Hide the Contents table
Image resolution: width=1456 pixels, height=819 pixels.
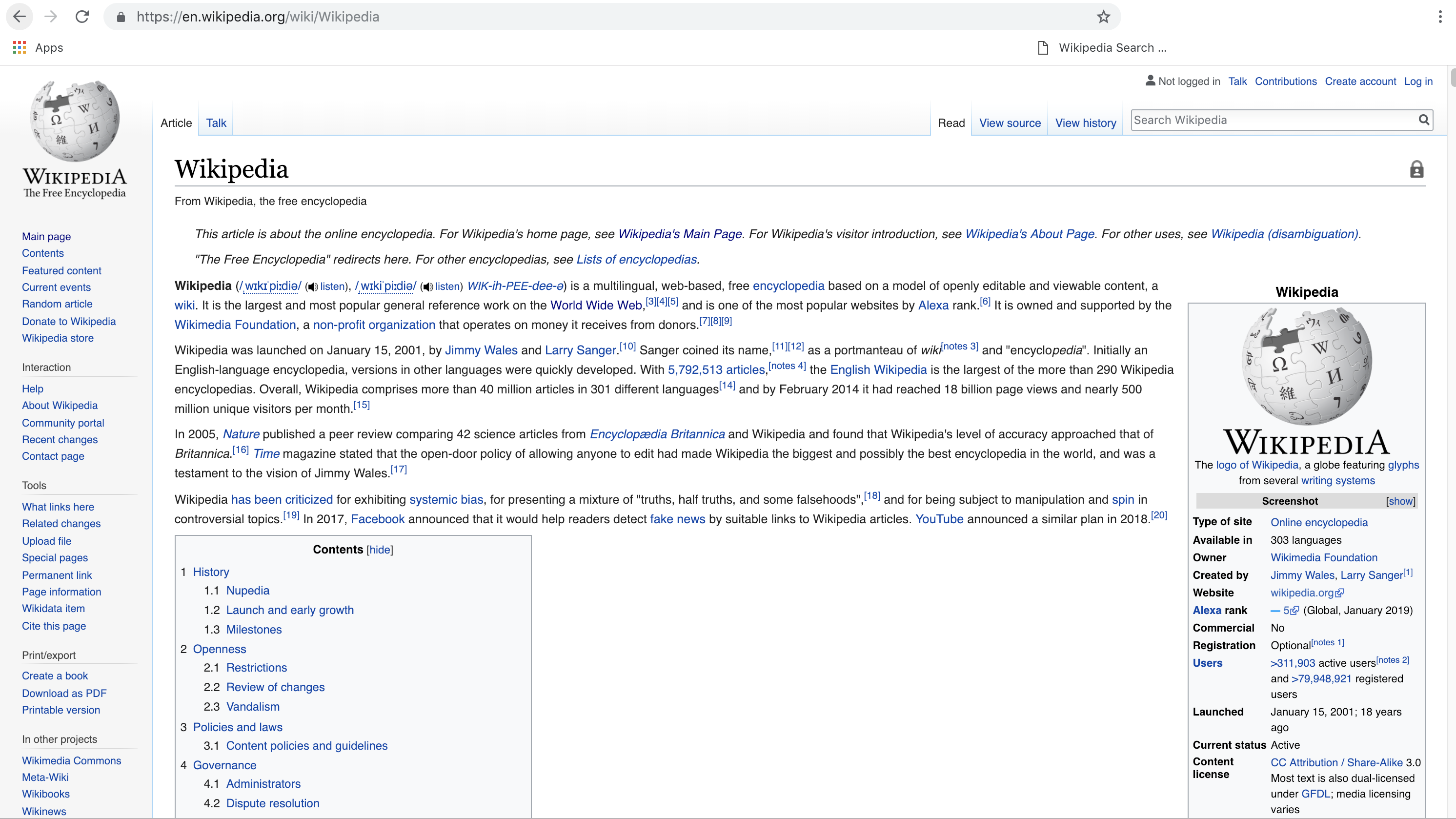379,550
